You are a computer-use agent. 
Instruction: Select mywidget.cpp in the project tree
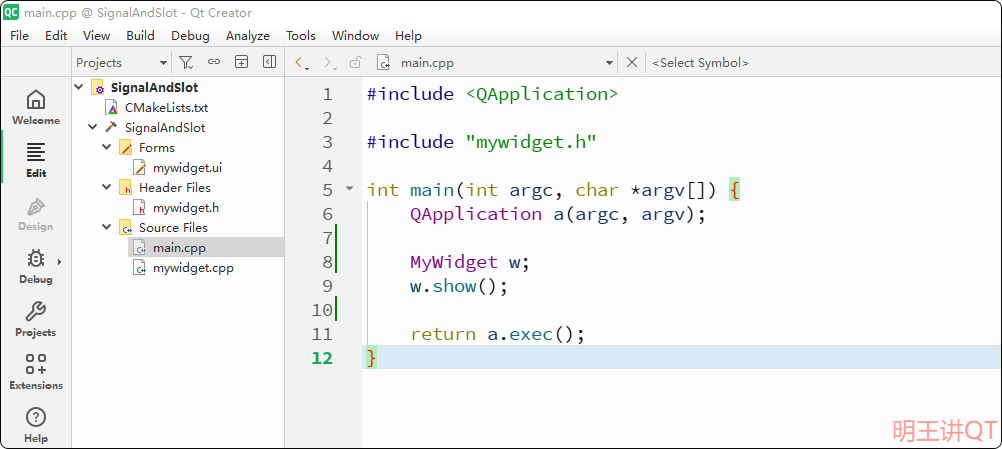click(x=192, y=268)
